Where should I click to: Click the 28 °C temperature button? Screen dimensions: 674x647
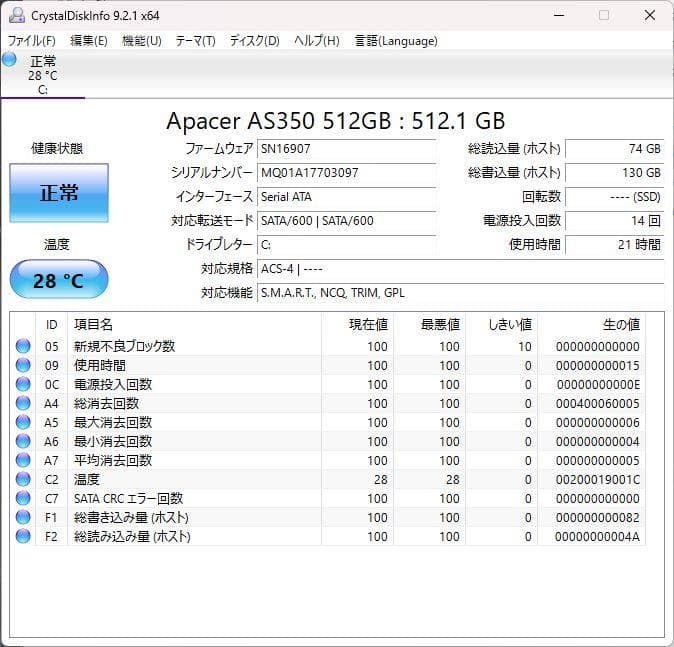click(x=59, y=279)
